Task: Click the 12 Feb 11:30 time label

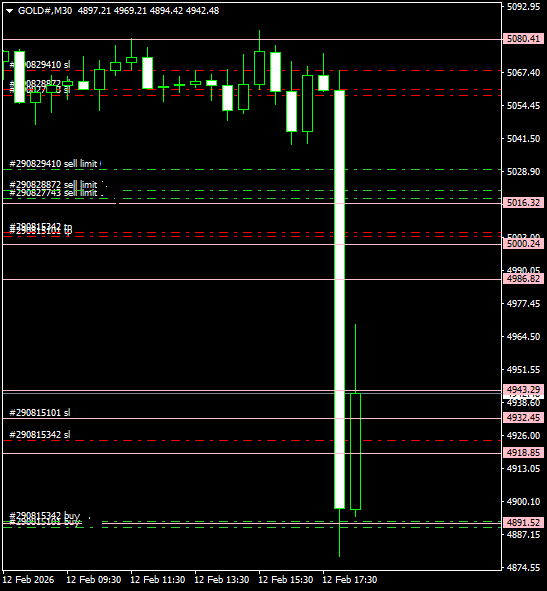Action: pos(158,580)
